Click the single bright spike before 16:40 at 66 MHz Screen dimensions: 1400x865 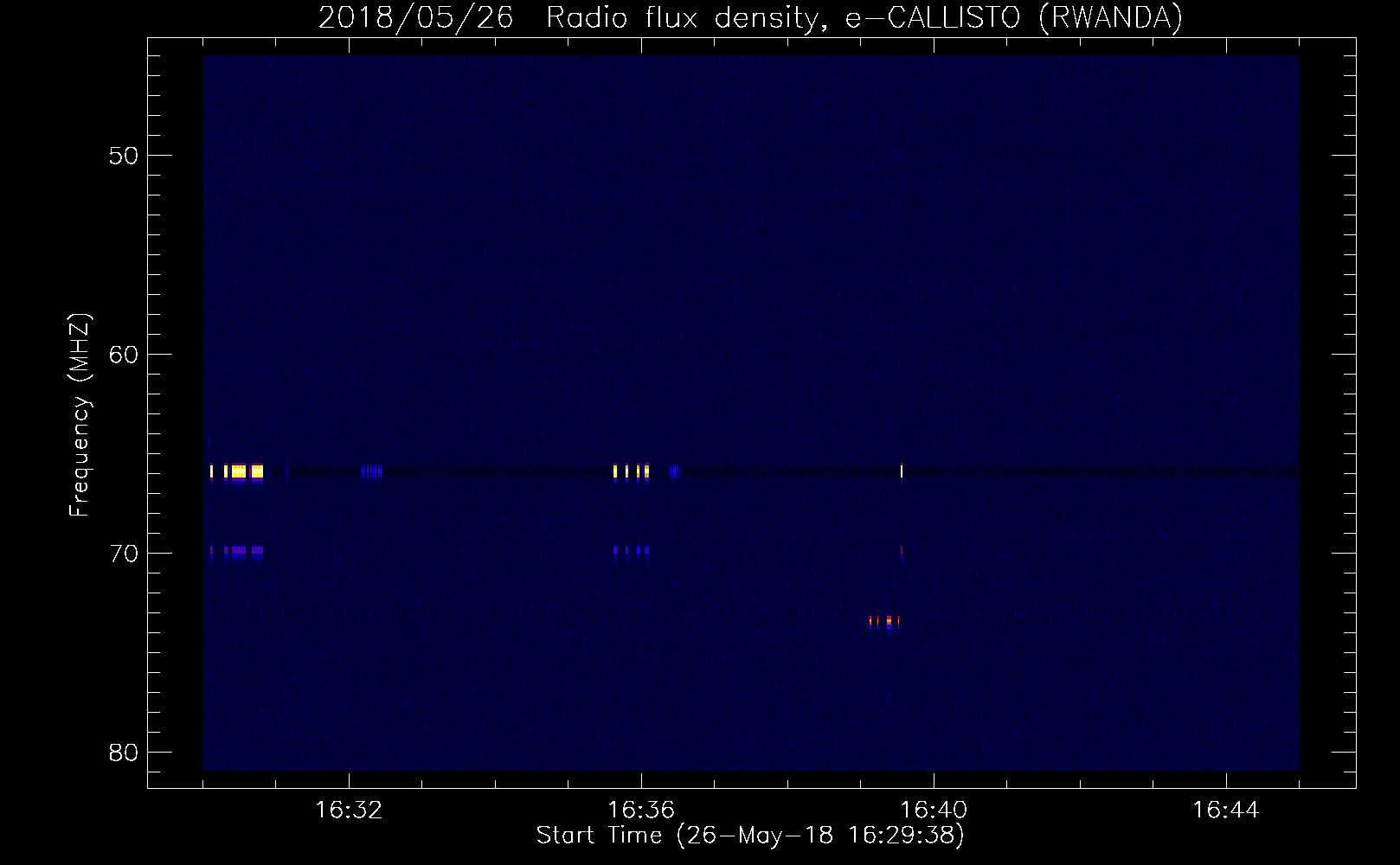coord(902,471)
